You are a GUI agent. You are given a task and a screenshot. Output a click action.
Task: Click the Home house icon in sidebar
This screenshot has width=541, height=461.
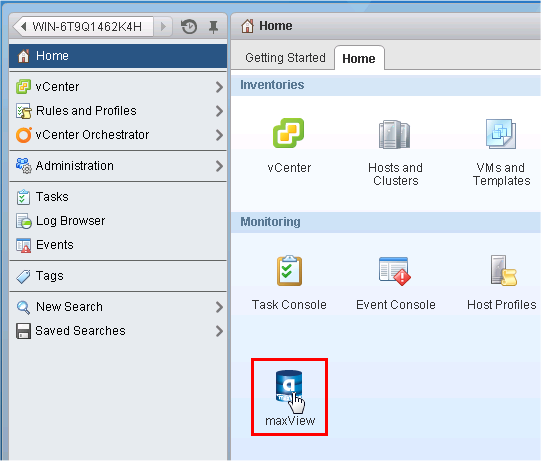tap(23, 56)
